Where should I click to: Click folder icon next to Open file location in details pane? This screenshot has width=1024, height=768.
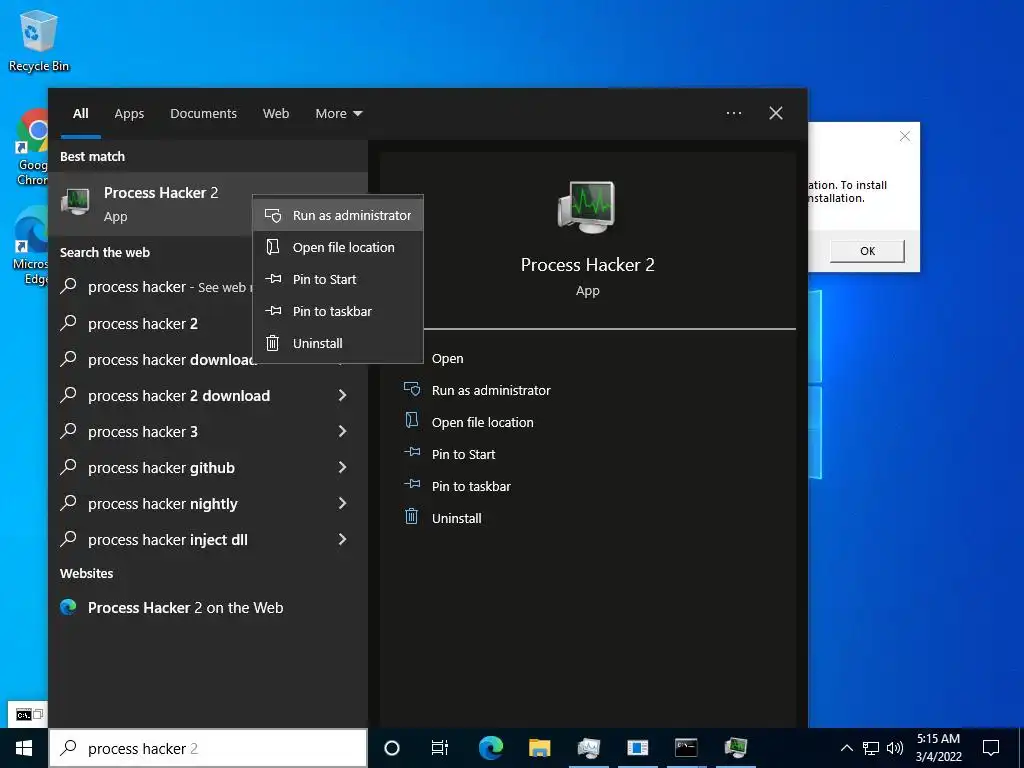click(411, 420)
